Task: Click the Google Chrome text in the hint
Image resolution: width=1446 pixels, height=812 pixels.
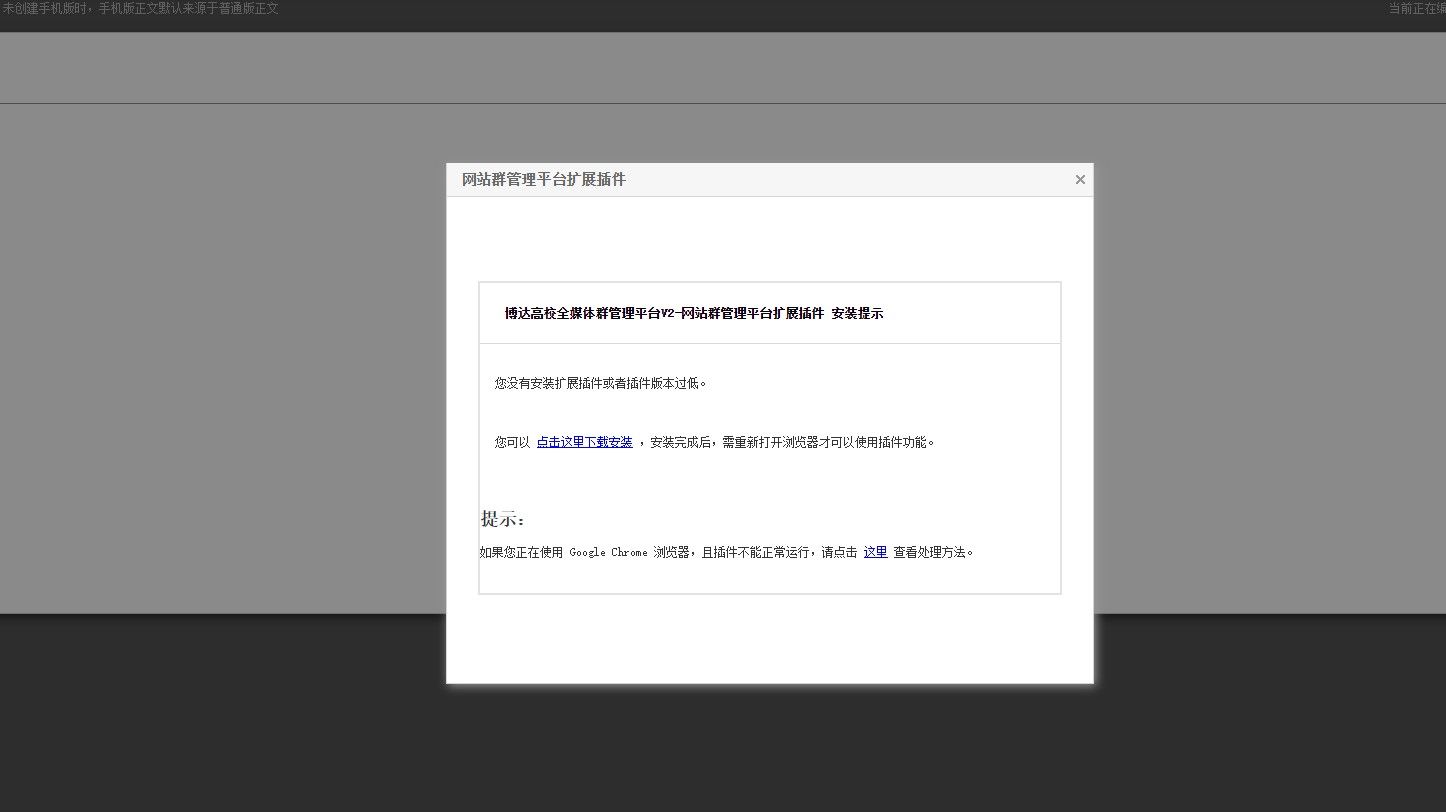Action: tap(608, 552)
